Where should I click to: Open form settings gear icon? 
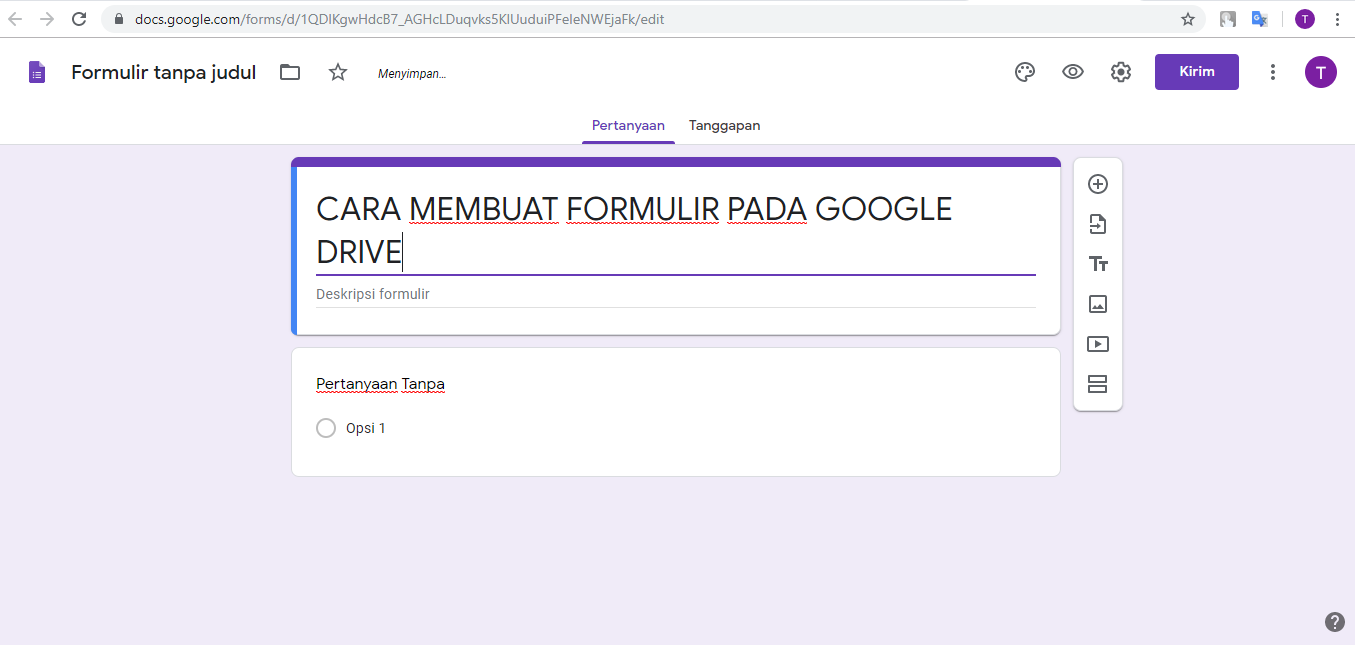1121,72
